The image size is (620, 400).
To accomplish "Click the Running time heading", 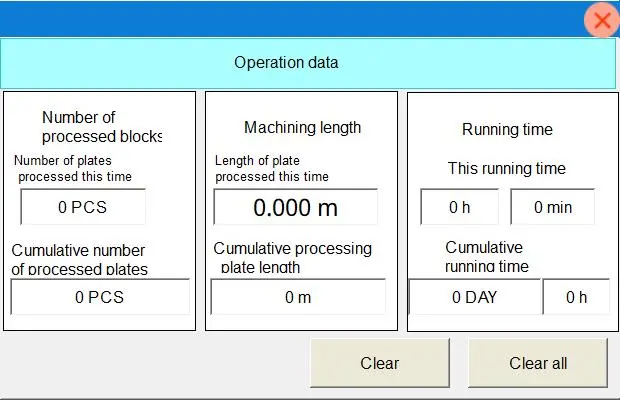I will pos(507,129).
